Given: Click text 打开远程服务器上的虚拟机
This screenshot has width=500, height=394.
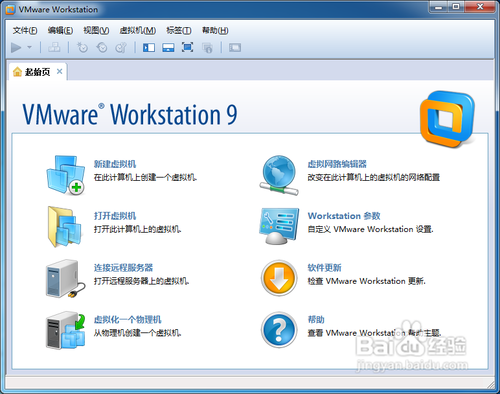Looking at the screenshot, I should coord(141,281).
